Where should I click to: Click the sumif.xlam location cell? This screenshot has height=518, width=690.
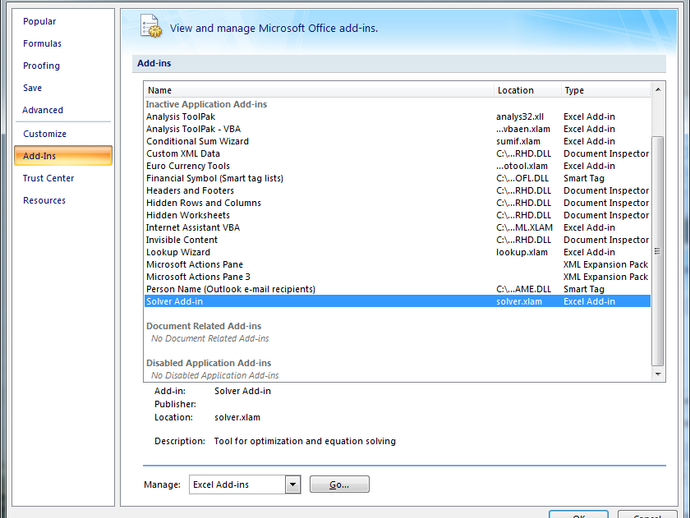[x=518, y=141]
